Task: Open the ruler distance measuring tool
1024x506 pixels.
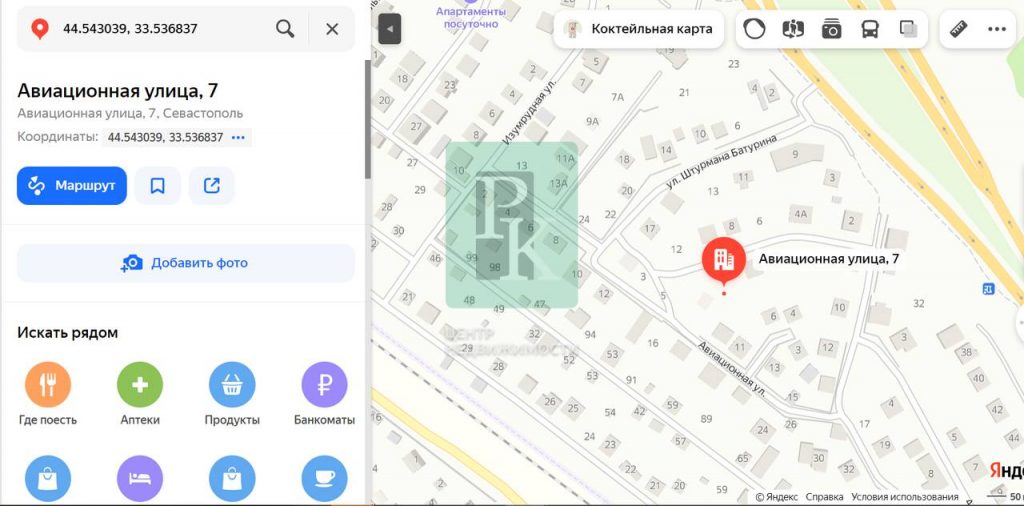Action: point(959,29)
